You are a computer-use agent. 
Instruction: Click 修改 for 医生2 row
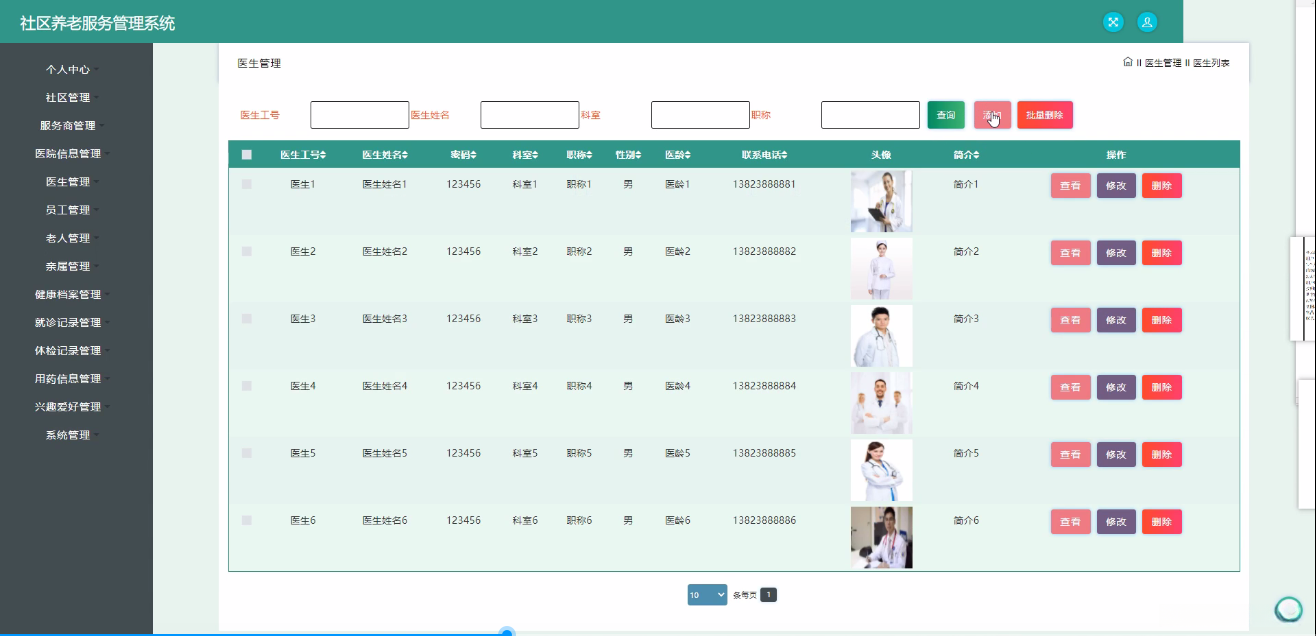click(1116, 253)
